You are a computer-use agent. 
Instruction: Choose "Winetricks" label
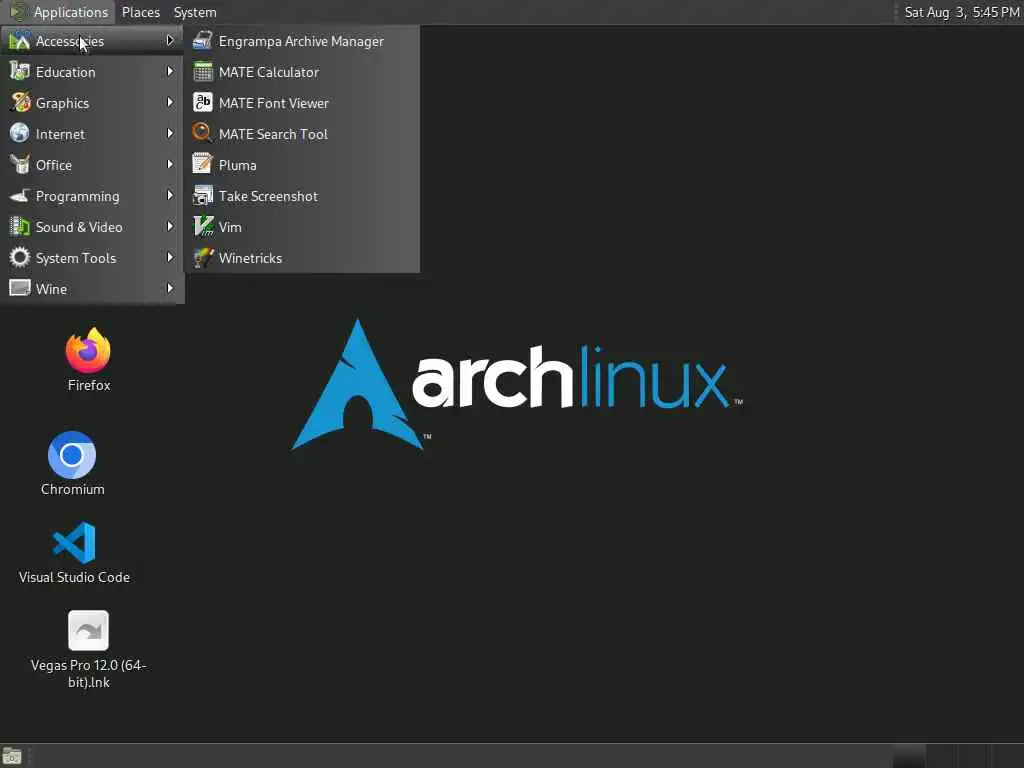coord(250,258)
